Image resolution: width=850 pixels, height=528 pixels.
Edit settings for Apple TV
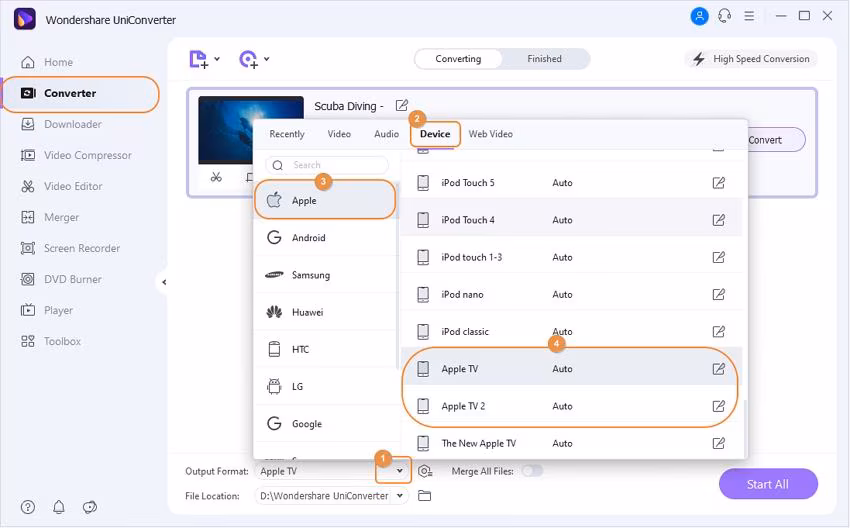[x=718, y=369]
